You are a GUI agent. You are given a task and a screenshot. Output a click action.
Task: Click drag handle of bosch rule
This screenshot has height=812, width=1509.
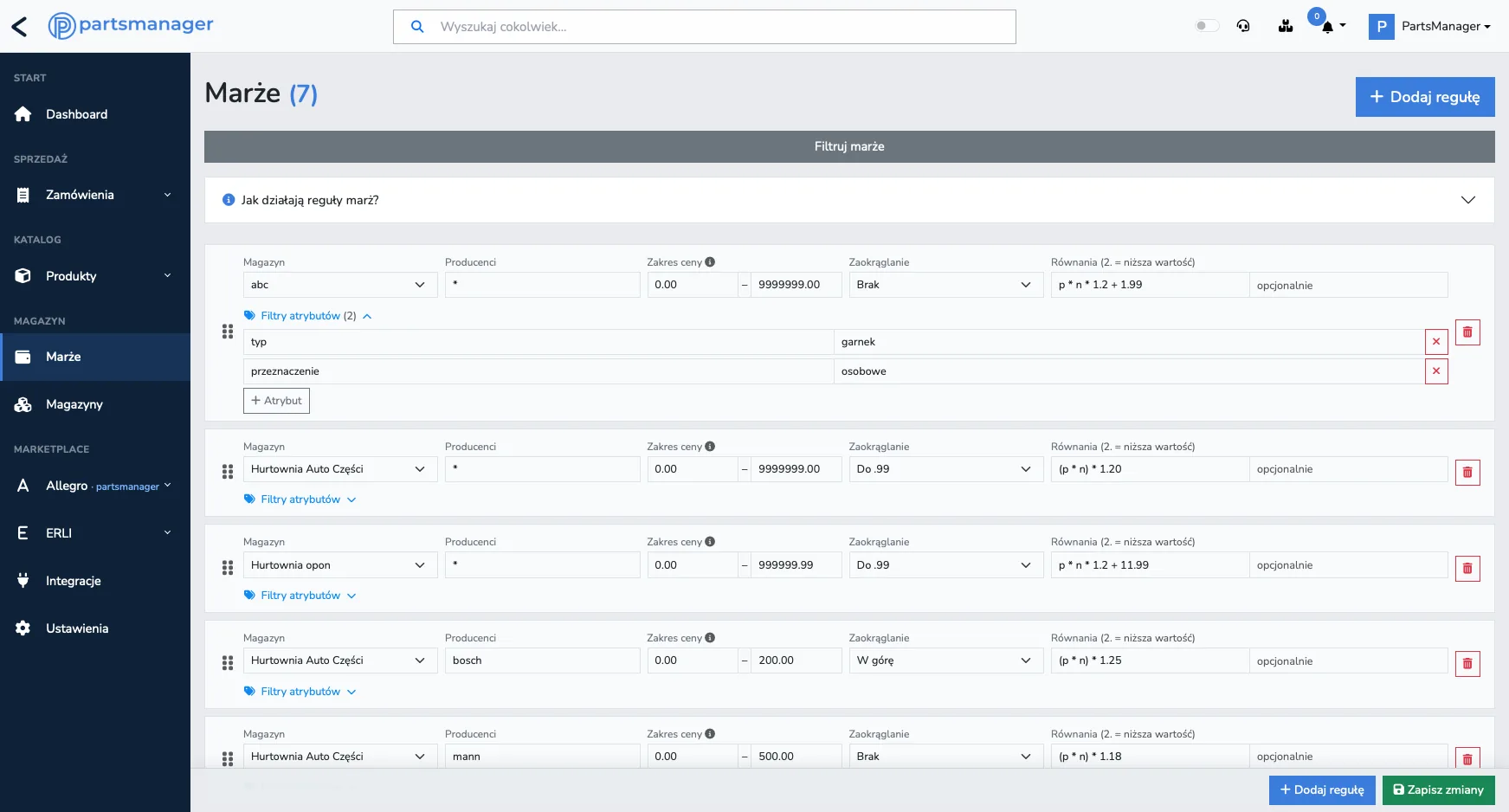228,663
